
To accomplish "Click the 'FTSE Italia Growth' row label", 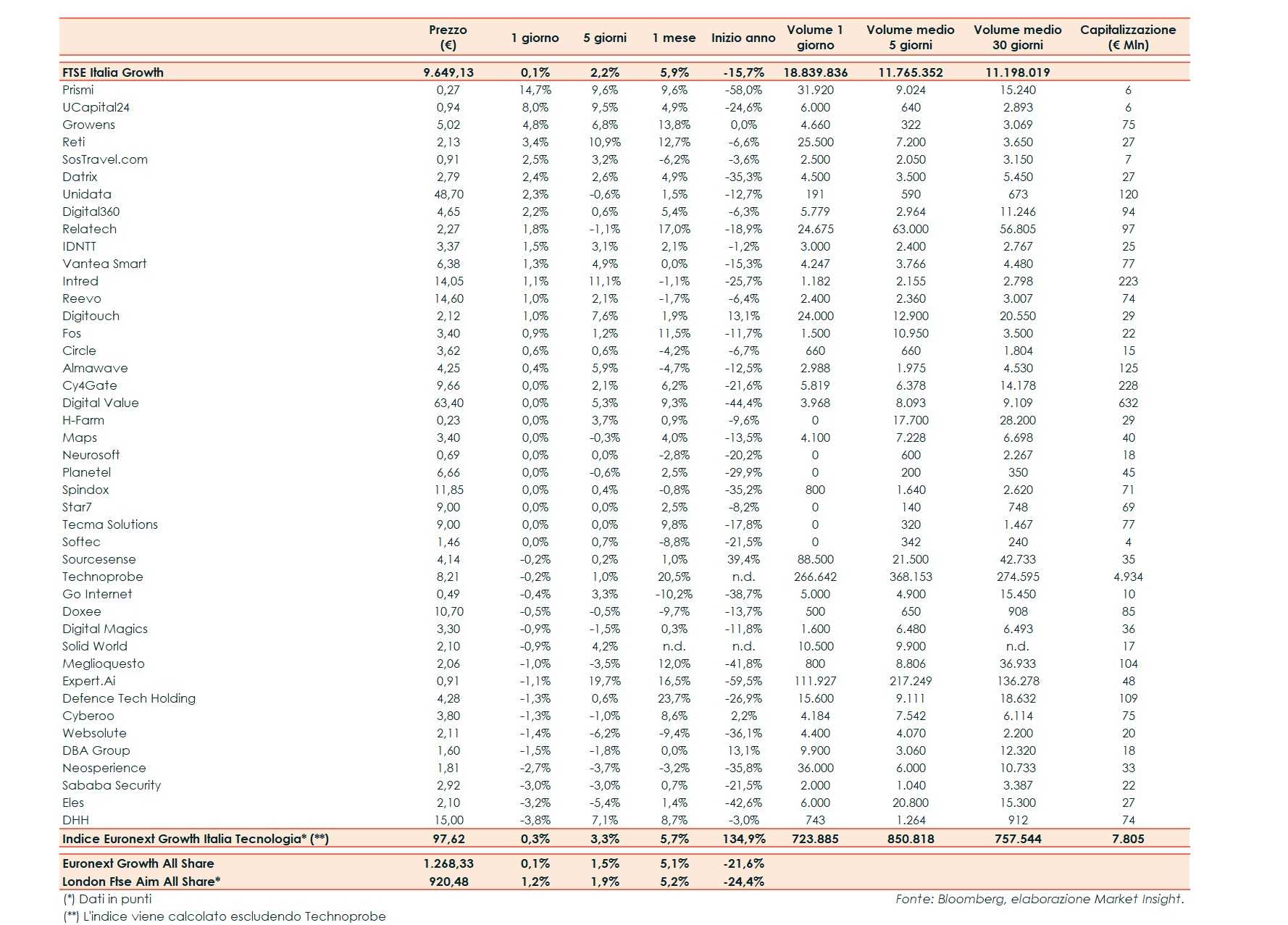I will click(113, 72).
